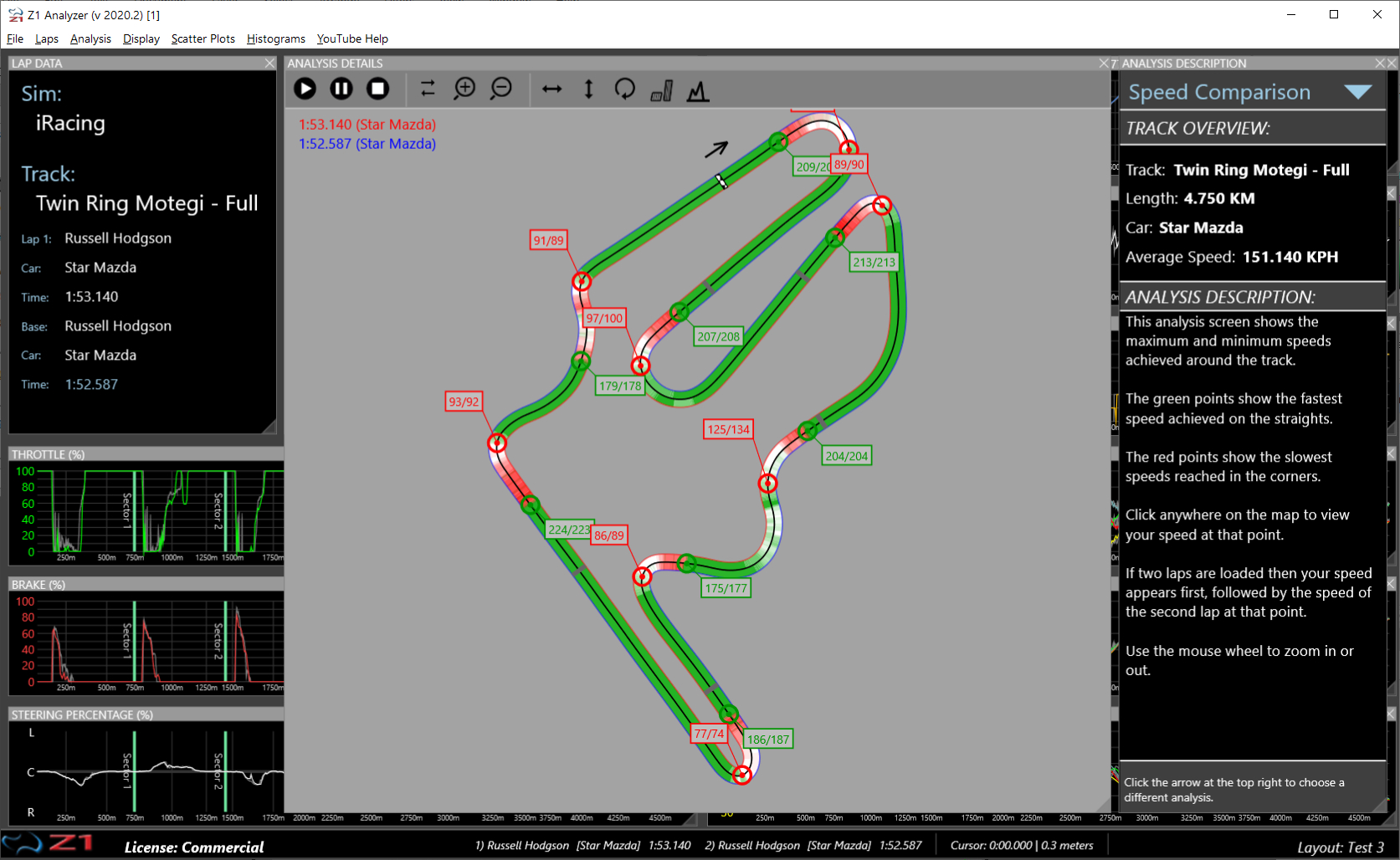
Task: Click the 175/177 speed label
Action: (726, 588)
